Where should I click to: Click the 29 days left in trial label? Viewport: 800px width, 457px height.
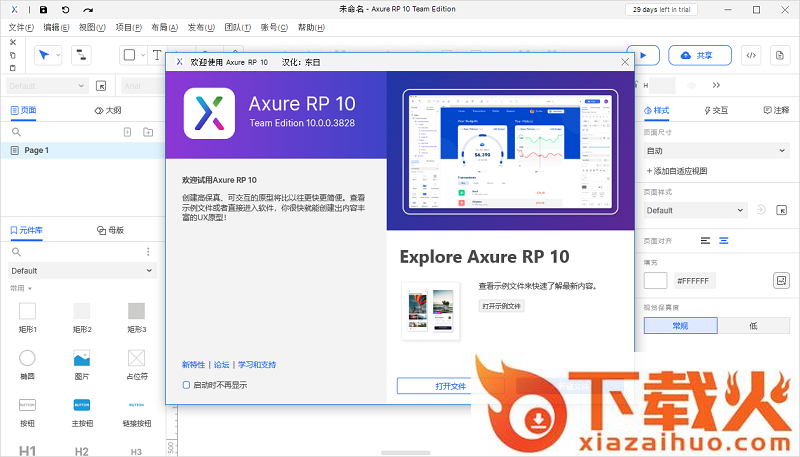click(x=661, y=10)
